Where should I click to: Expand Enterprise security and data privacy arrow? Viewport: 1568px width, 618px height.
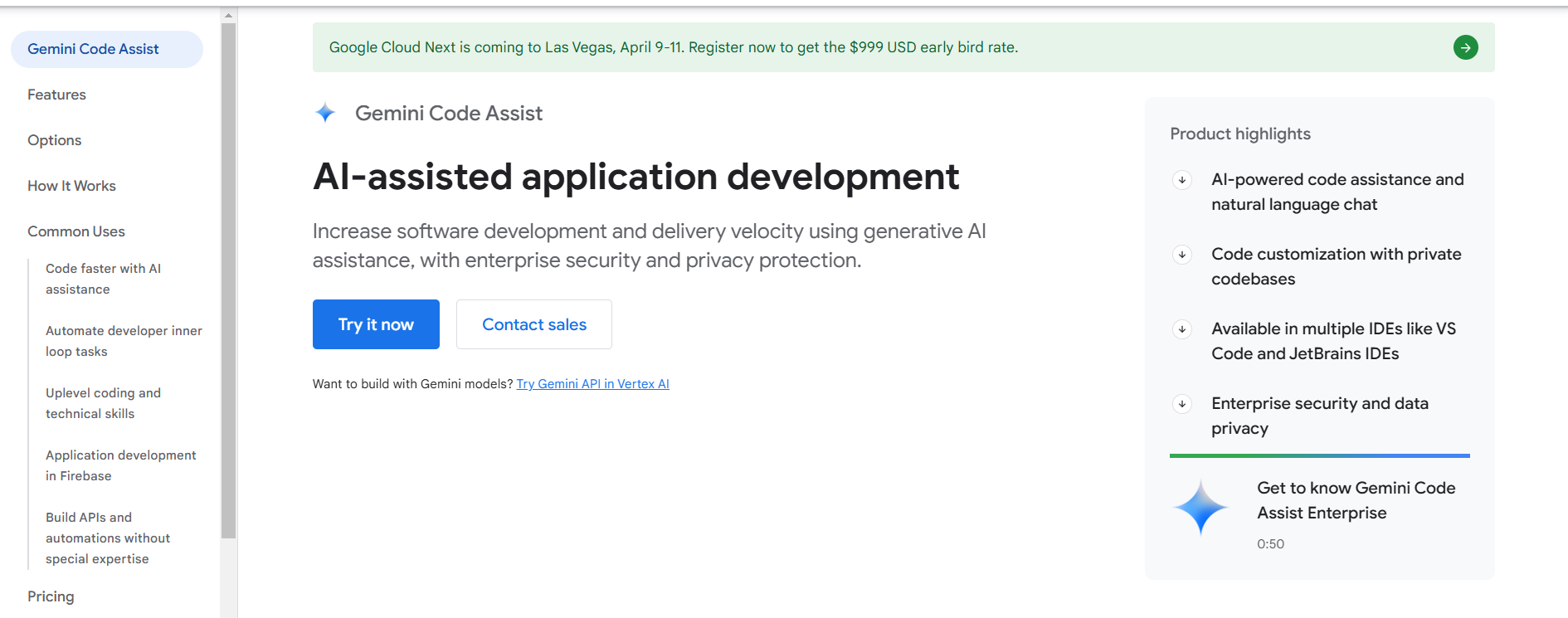coord(1182,404)
